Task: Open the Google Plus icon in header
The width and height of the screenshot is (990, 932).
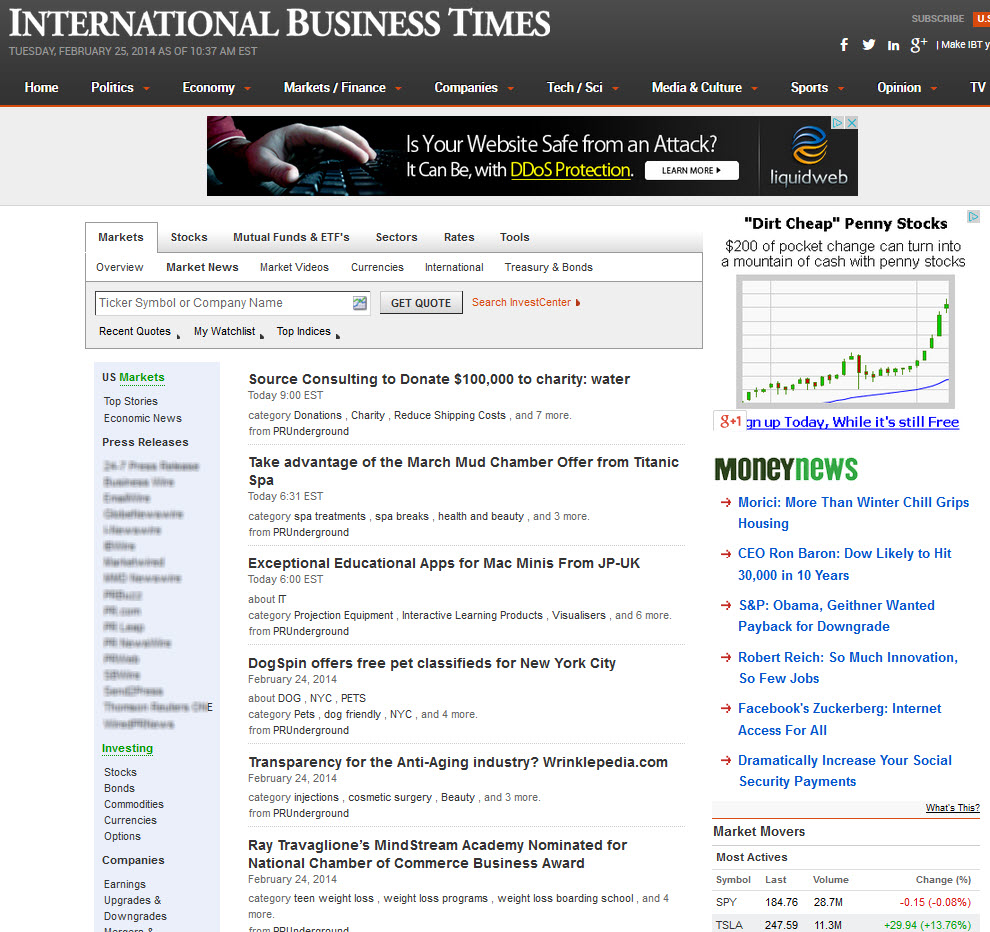Action: [919, 45]
